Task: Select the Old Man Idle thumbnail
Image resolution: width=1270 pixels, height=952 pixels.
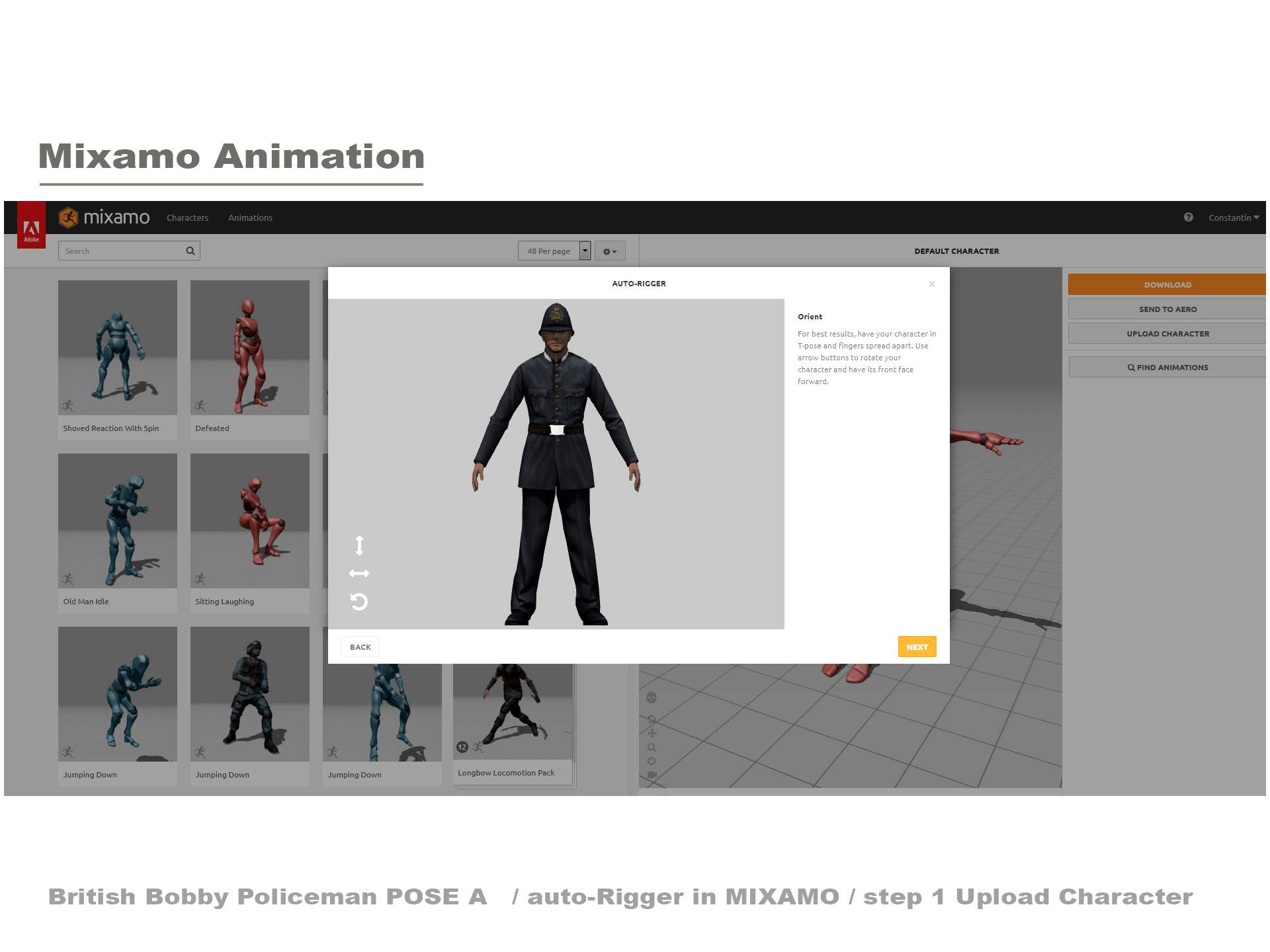Action: [118, 521]
